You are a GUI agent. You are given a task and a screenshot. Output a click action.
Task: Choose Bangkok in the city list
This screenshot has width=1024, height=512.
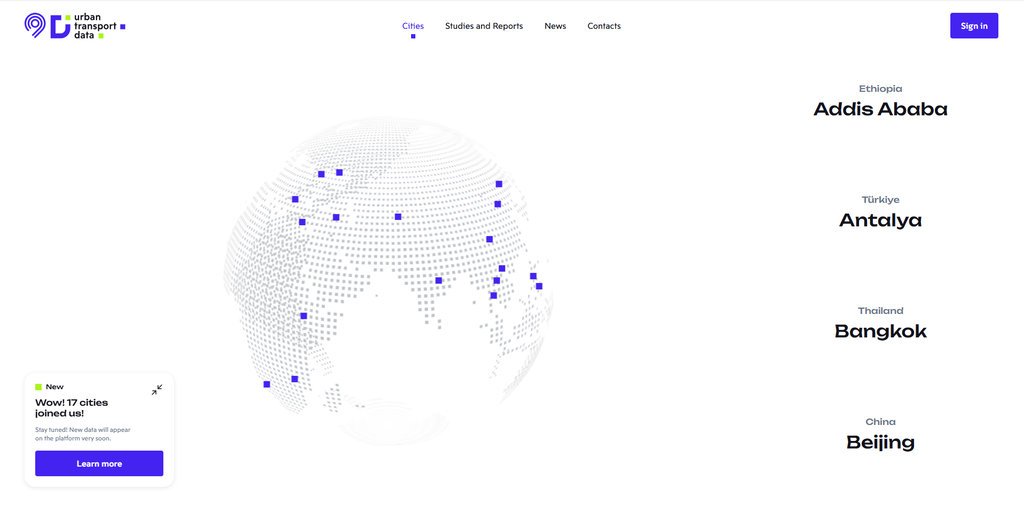pyautogui.click(x=880, y=331)
